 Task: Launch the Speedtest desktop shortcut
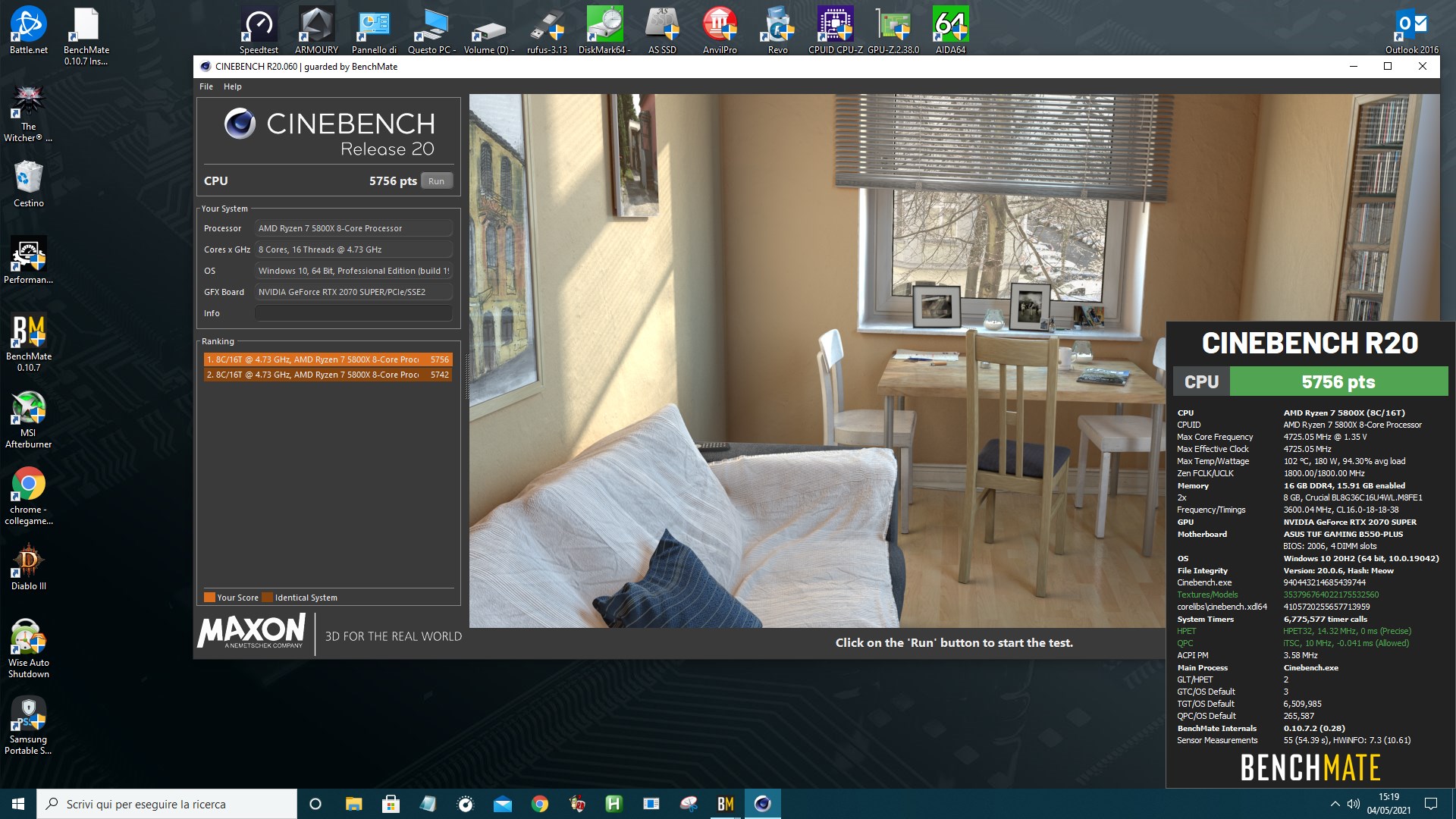click(259, 30)
